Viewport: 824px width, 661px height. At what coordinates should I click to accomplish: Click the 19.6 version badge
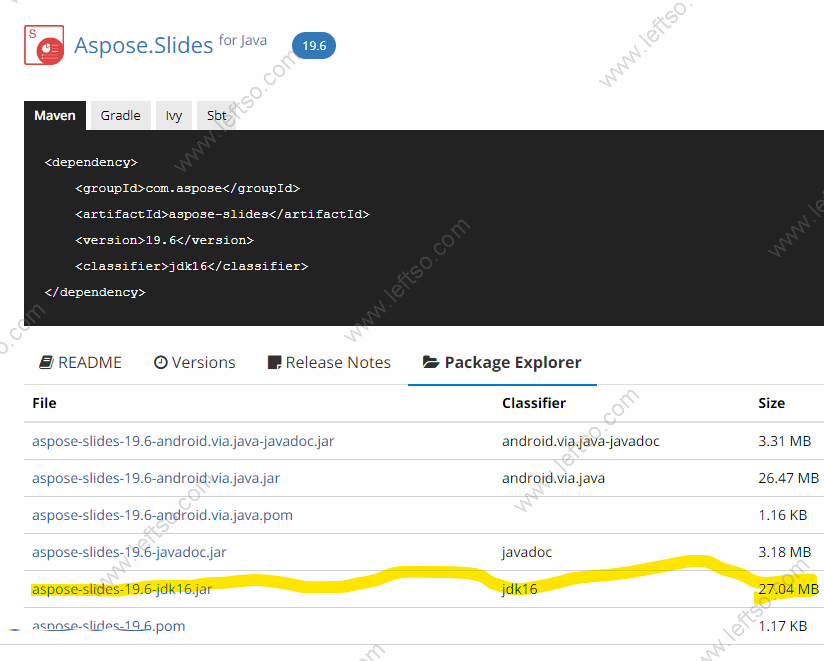click(314, 46)
